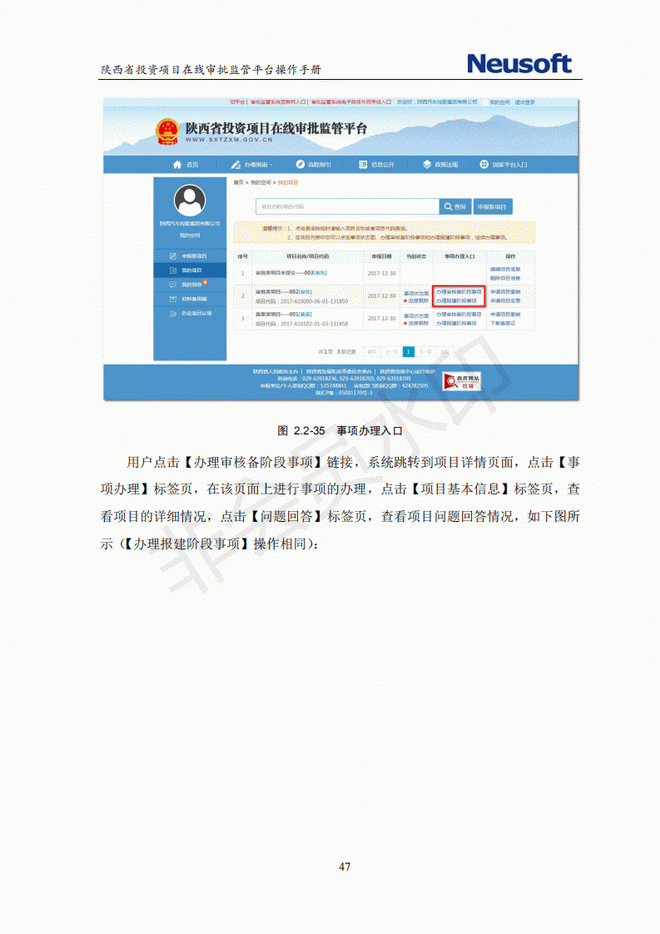Click the previous-page pagination button
Image resolution: width=660 pixels, height=934 pixels.
coord(390,351)
